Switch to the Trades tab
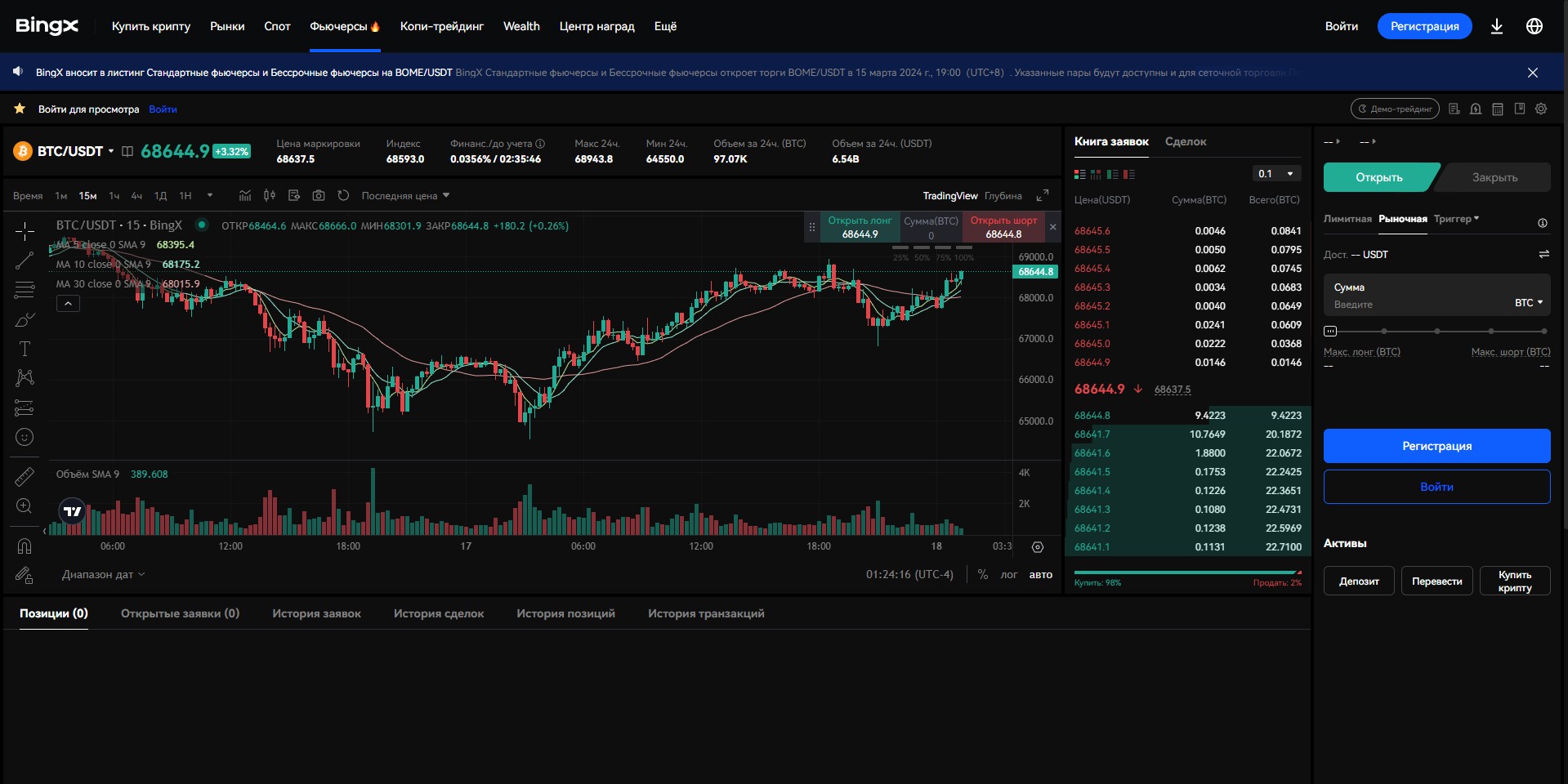1568x784 pixels. (1186, 142)
